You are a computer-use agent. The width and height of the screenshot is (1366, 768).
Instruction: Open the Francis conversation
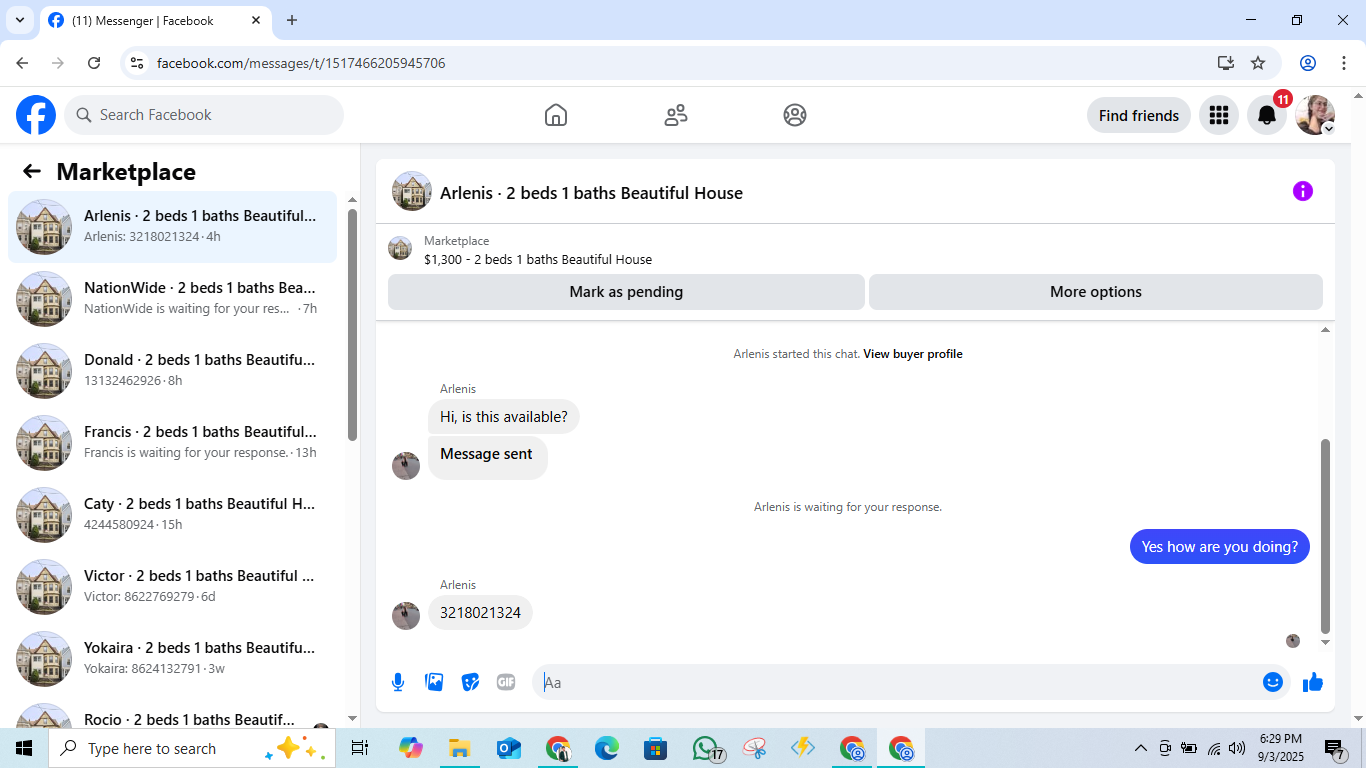[x=172, y=443]
